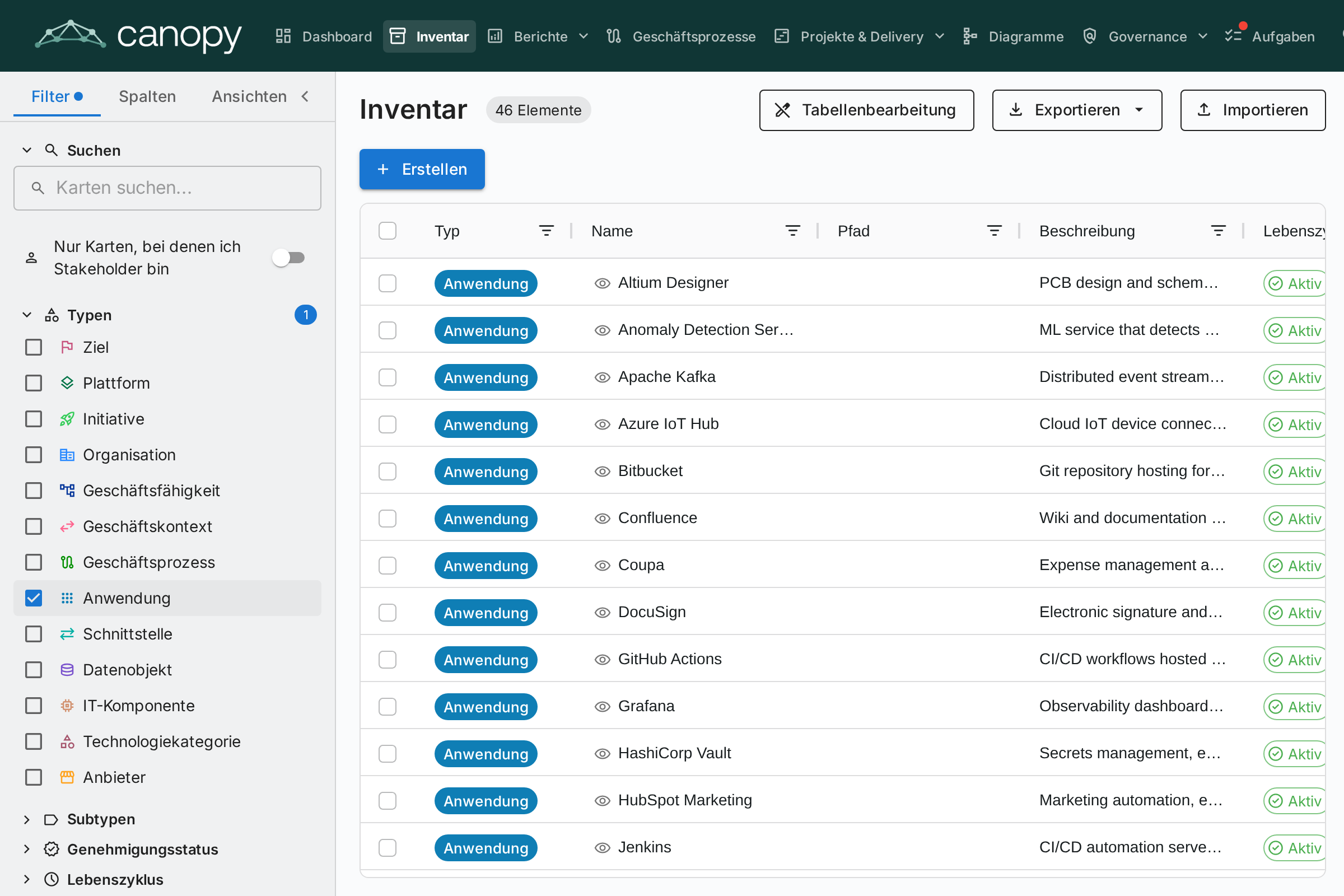This screenshot has width=1344, height=896.
Task: Open the Beschreibung column filter icon
Action: (x=1219, y=231)
